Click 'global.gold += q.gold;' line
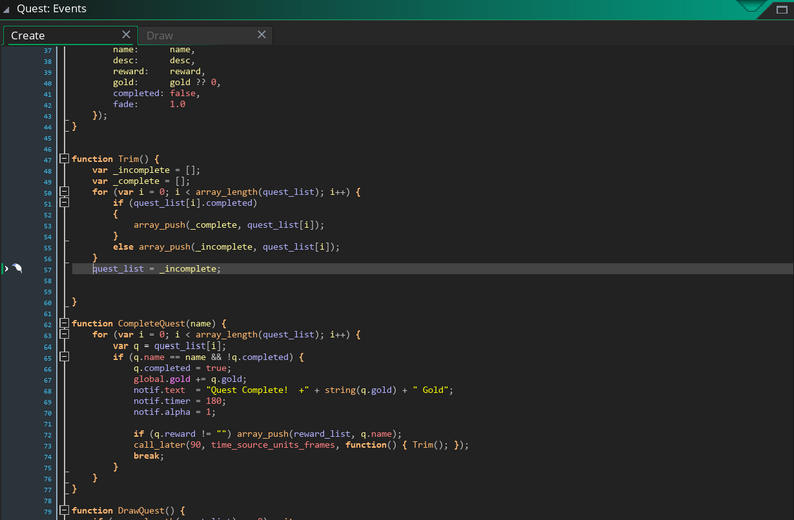 [x=190, y=379]
